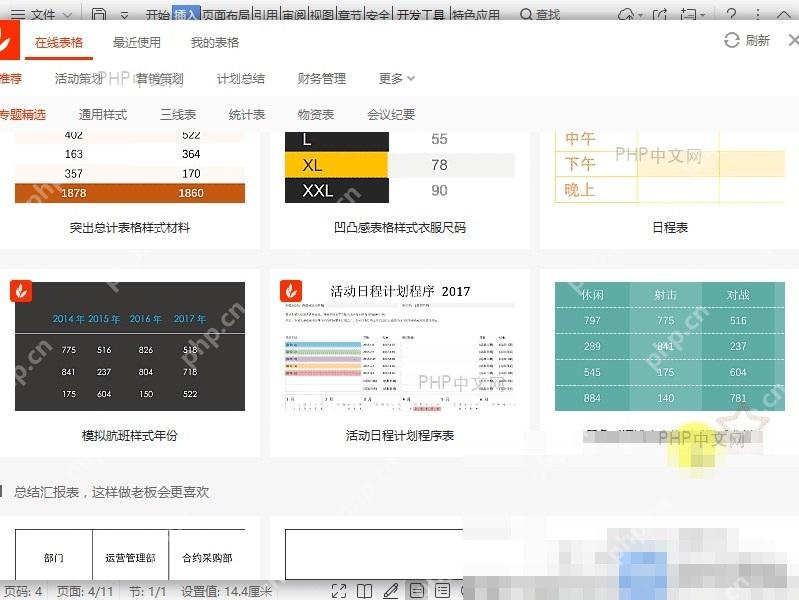
Task: Select the 在线表格 tab
Action: pos(59,42)
